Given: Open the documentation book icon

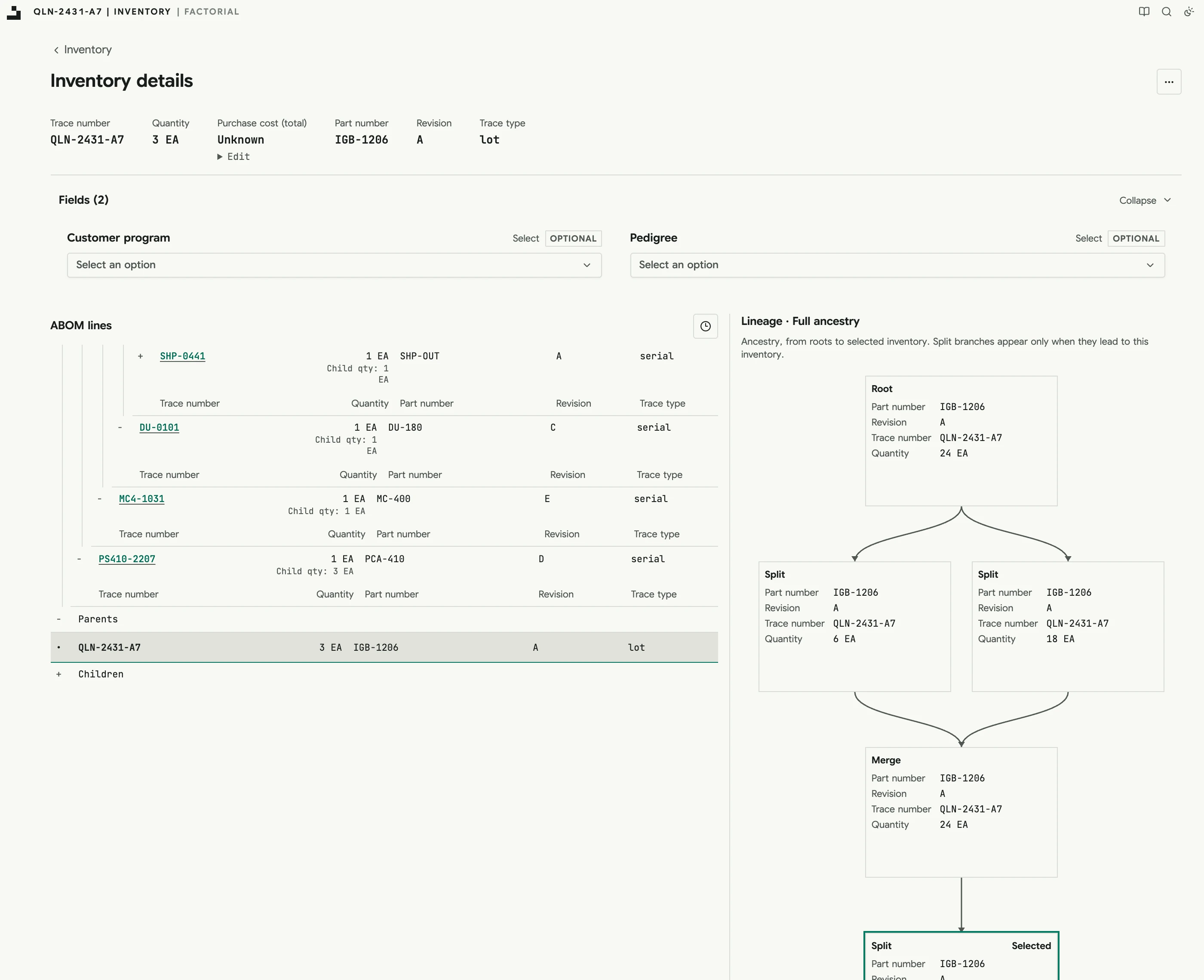Looking at the screenshot, I should (x=1144, y=12).
